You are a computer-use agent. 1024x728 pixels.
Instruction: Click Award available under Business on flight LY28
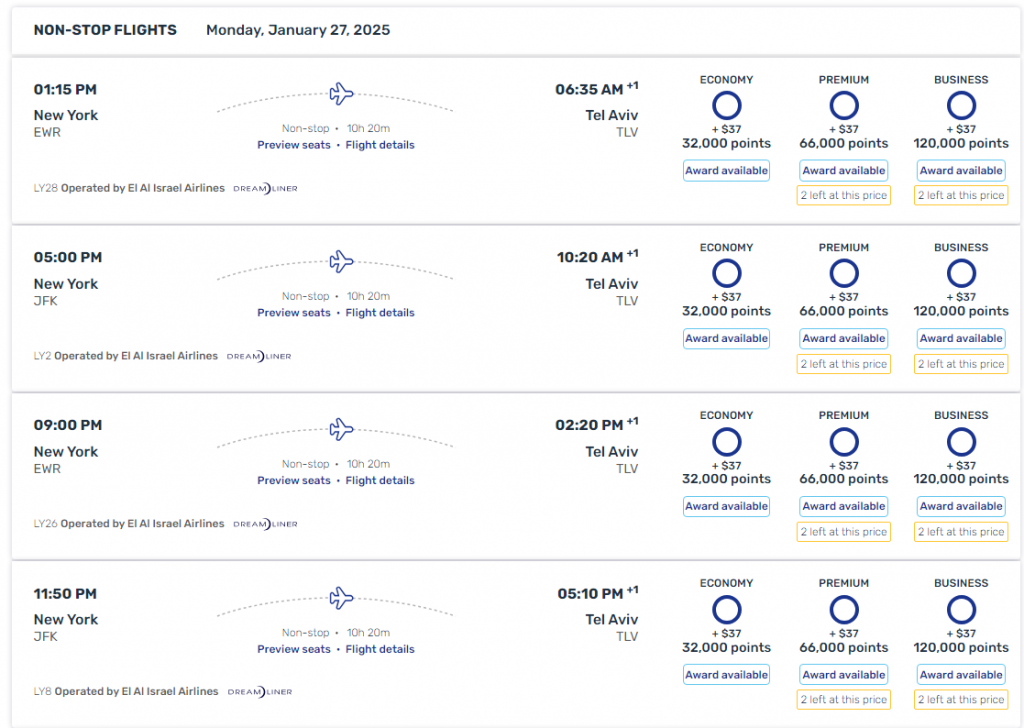pos(961,170)
